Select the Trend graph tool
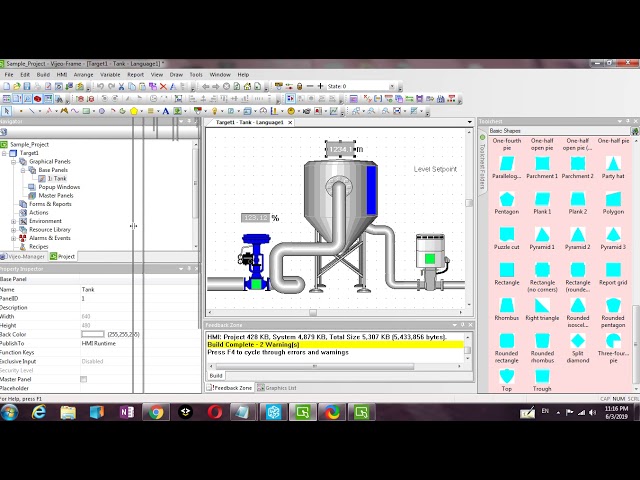640x480 pixels. pyautogui.click(x=334, y=111)
